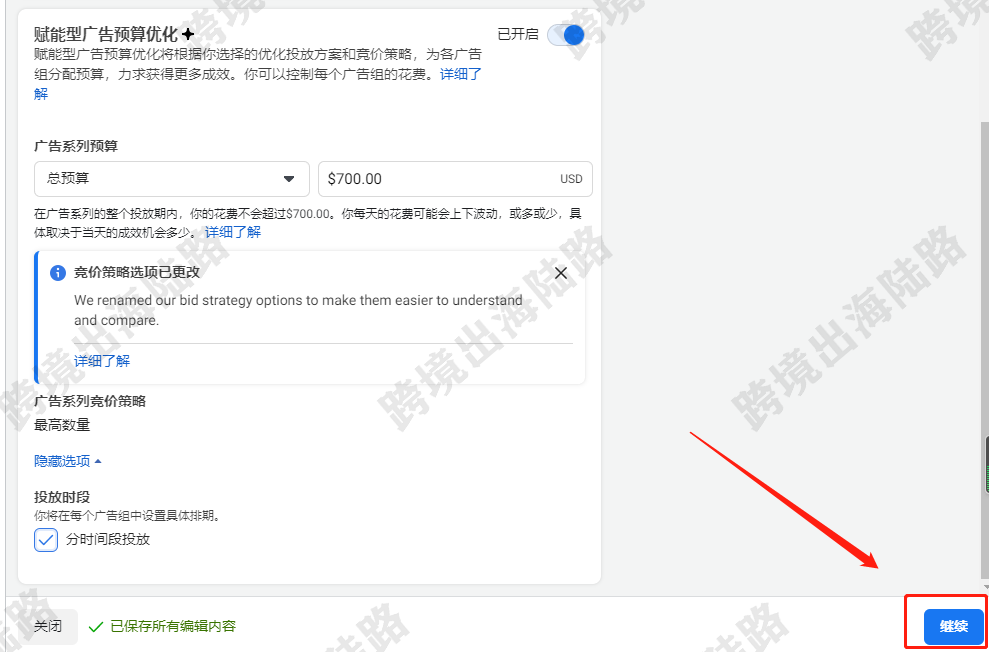The width and height of the screenshot is (989, 652).
Task: Click the $700.00 budget amount field
Action: pos(455,179)
